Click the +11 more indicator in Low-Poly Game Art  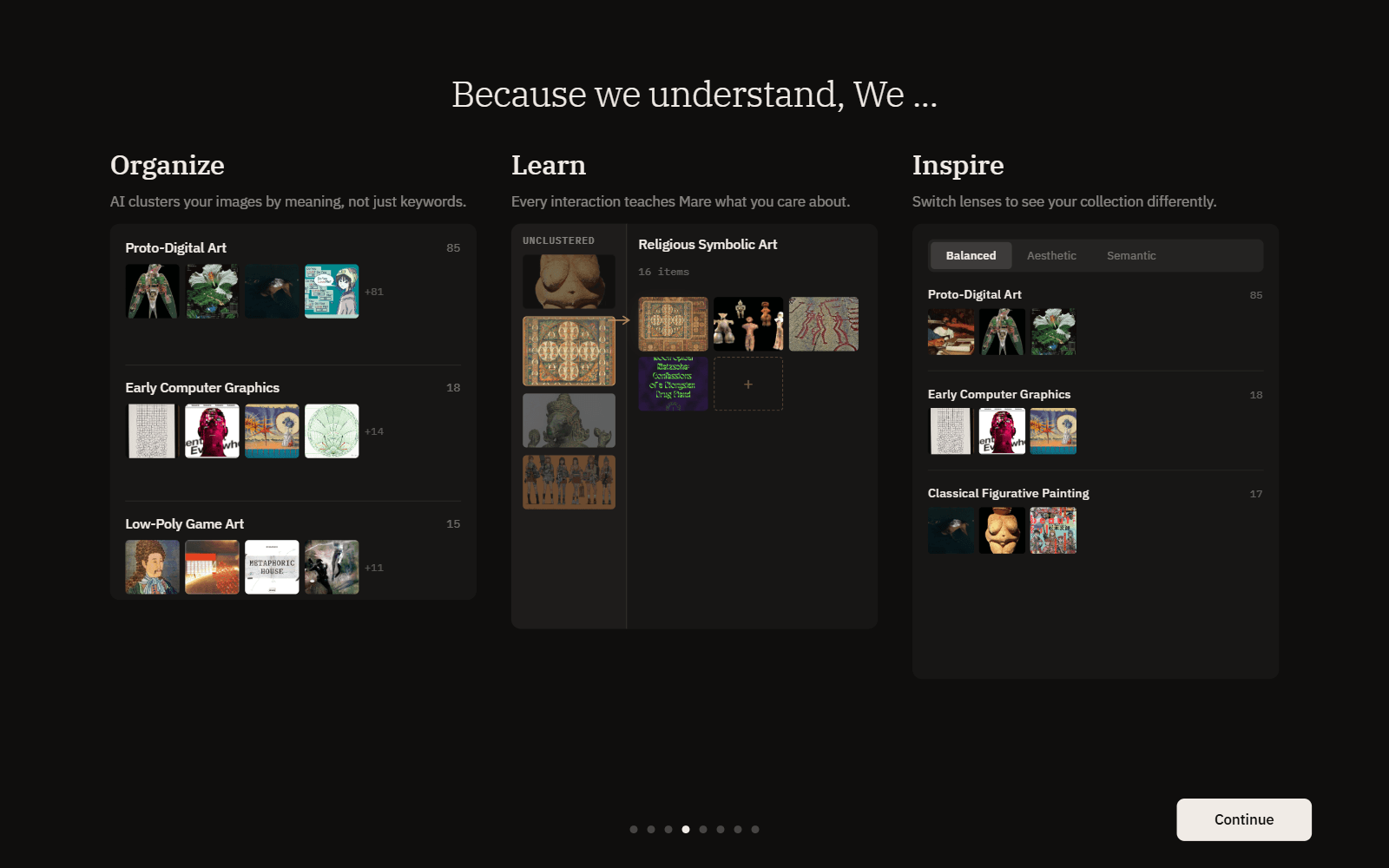pyautogui.click(x=374, y=568)
